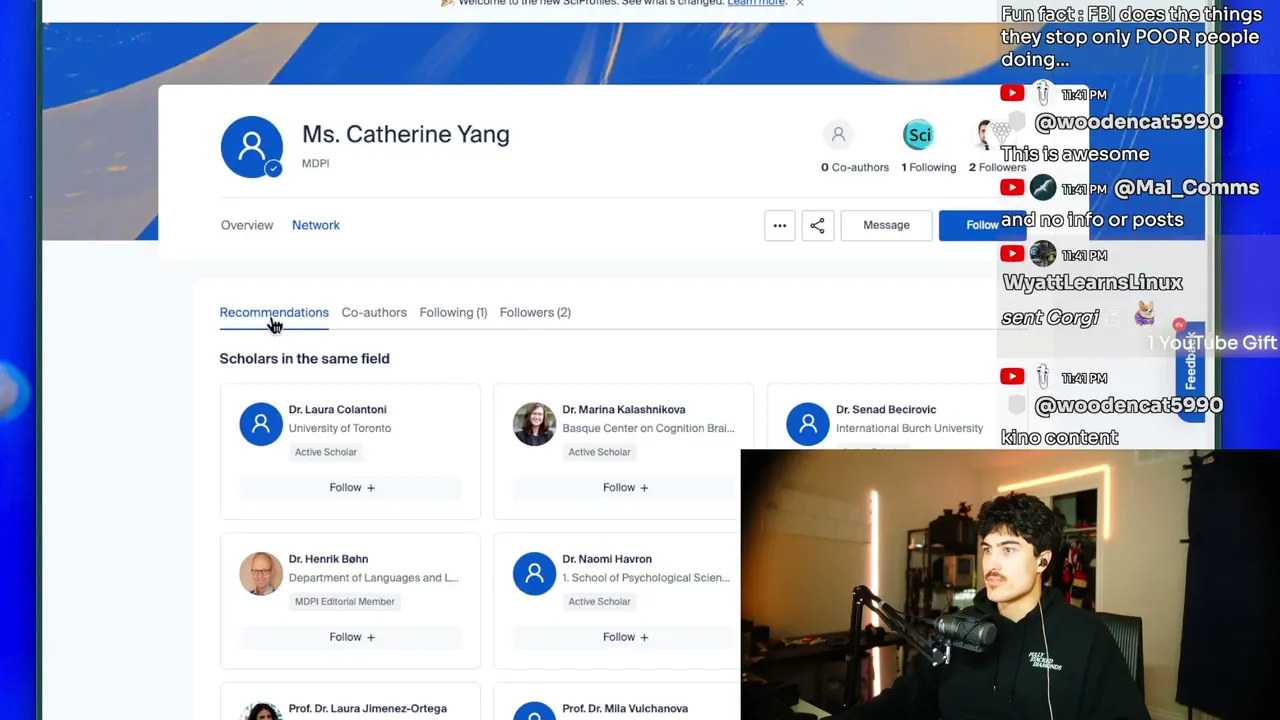Click Marina Kalashnikova's Active Scholar badge

(x=599, y=452)
